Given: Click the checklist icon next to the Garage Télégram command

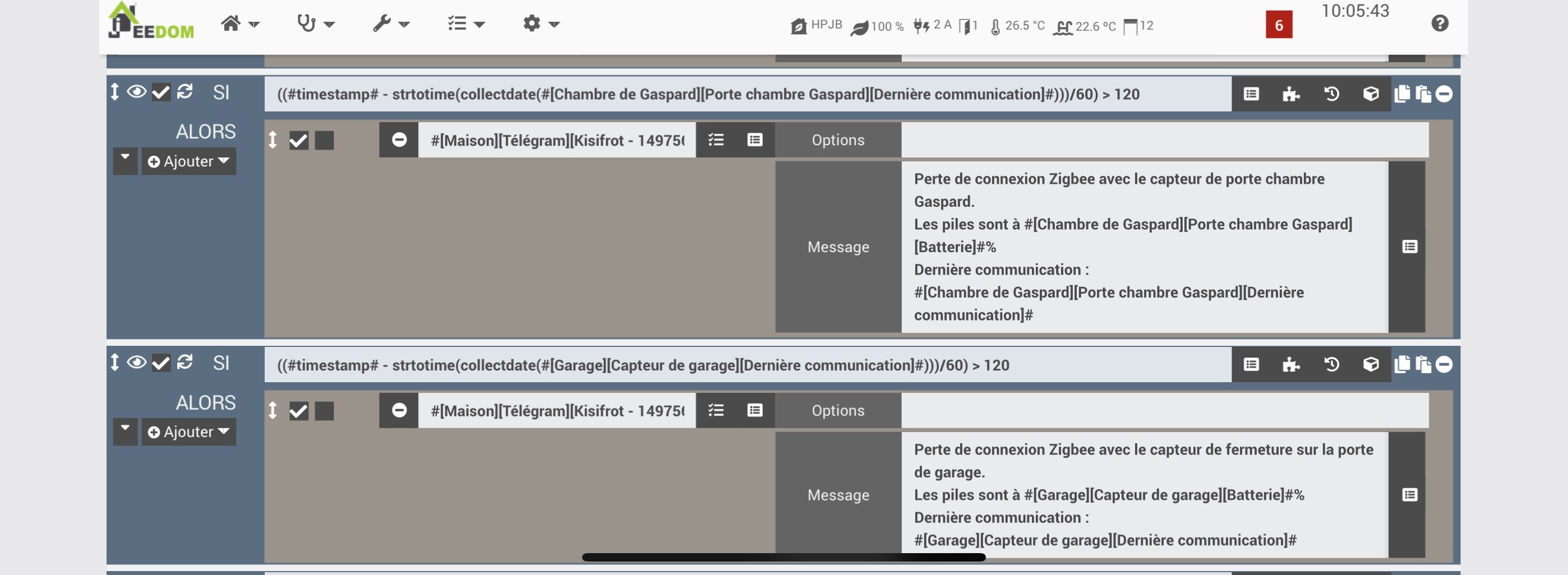Looking at the screenshot, I should pos(716,411).
